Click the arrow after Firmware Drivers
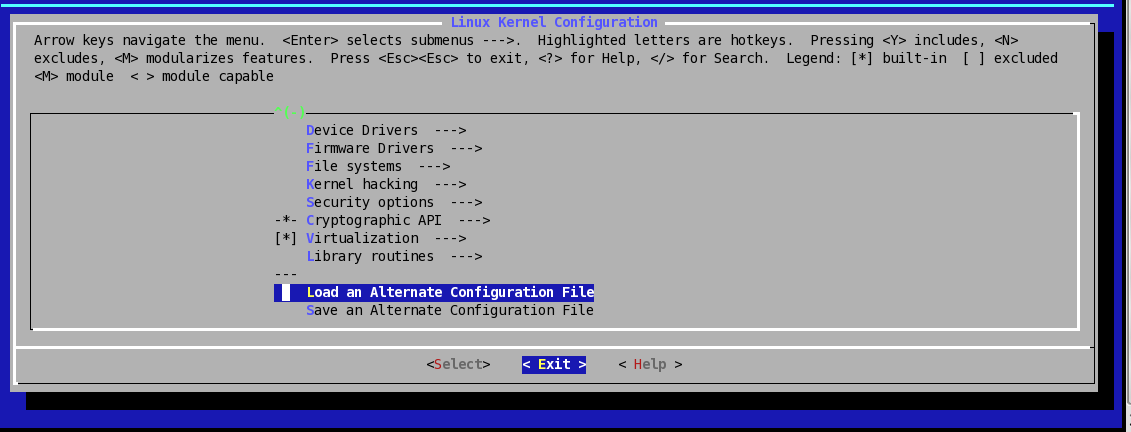 pyautogui.click(x=466, y=148)
